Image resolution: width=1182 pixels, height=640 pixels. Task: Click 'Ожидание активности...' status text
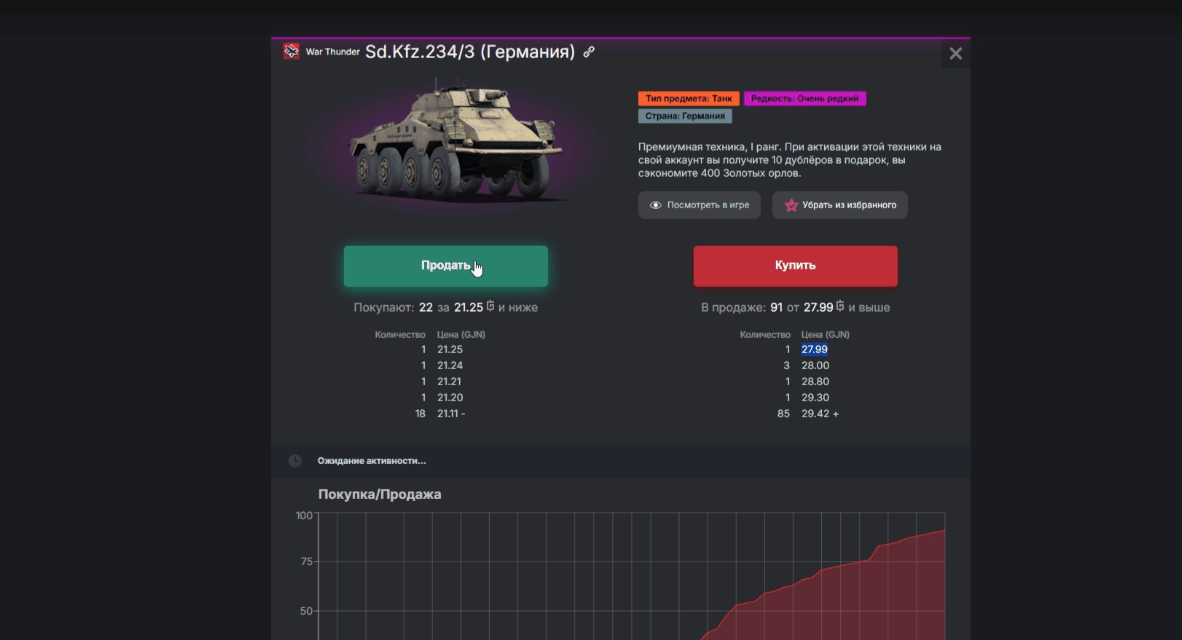(x=372, y=461)
